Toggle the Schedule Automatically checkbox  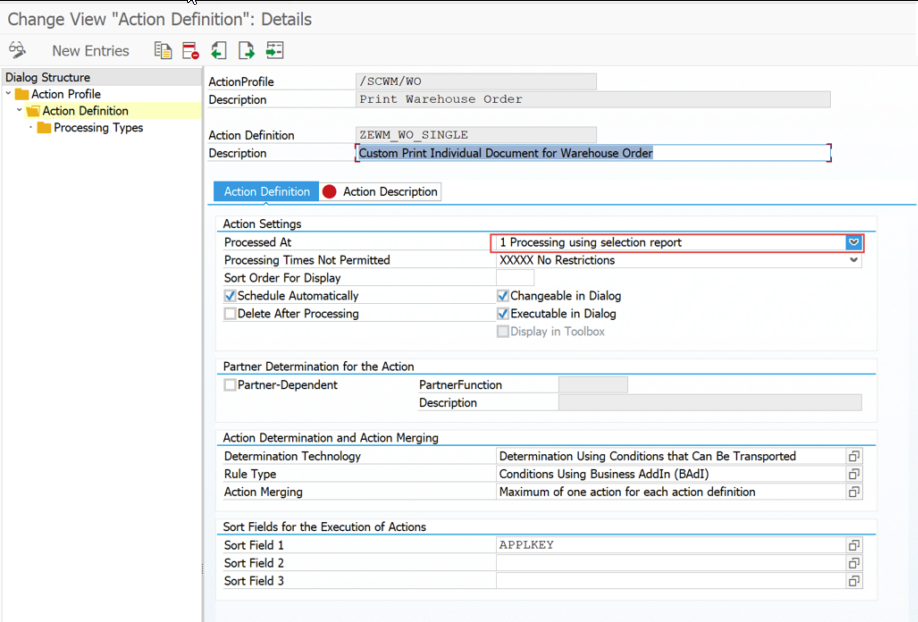point(230,296)
